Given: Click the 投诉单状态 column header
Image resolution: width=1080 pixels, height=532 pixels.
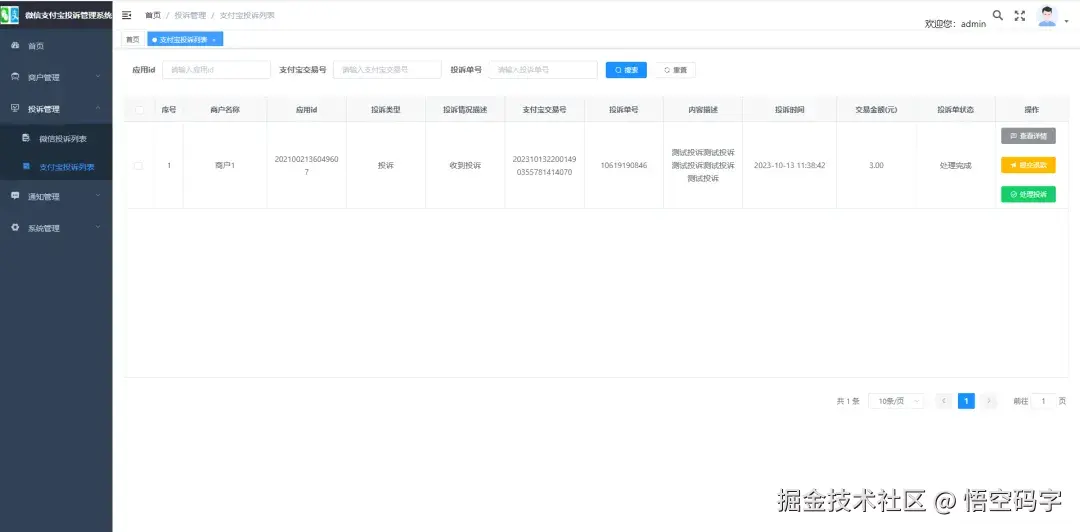Looking at the screenshot, I should [955, 110].
